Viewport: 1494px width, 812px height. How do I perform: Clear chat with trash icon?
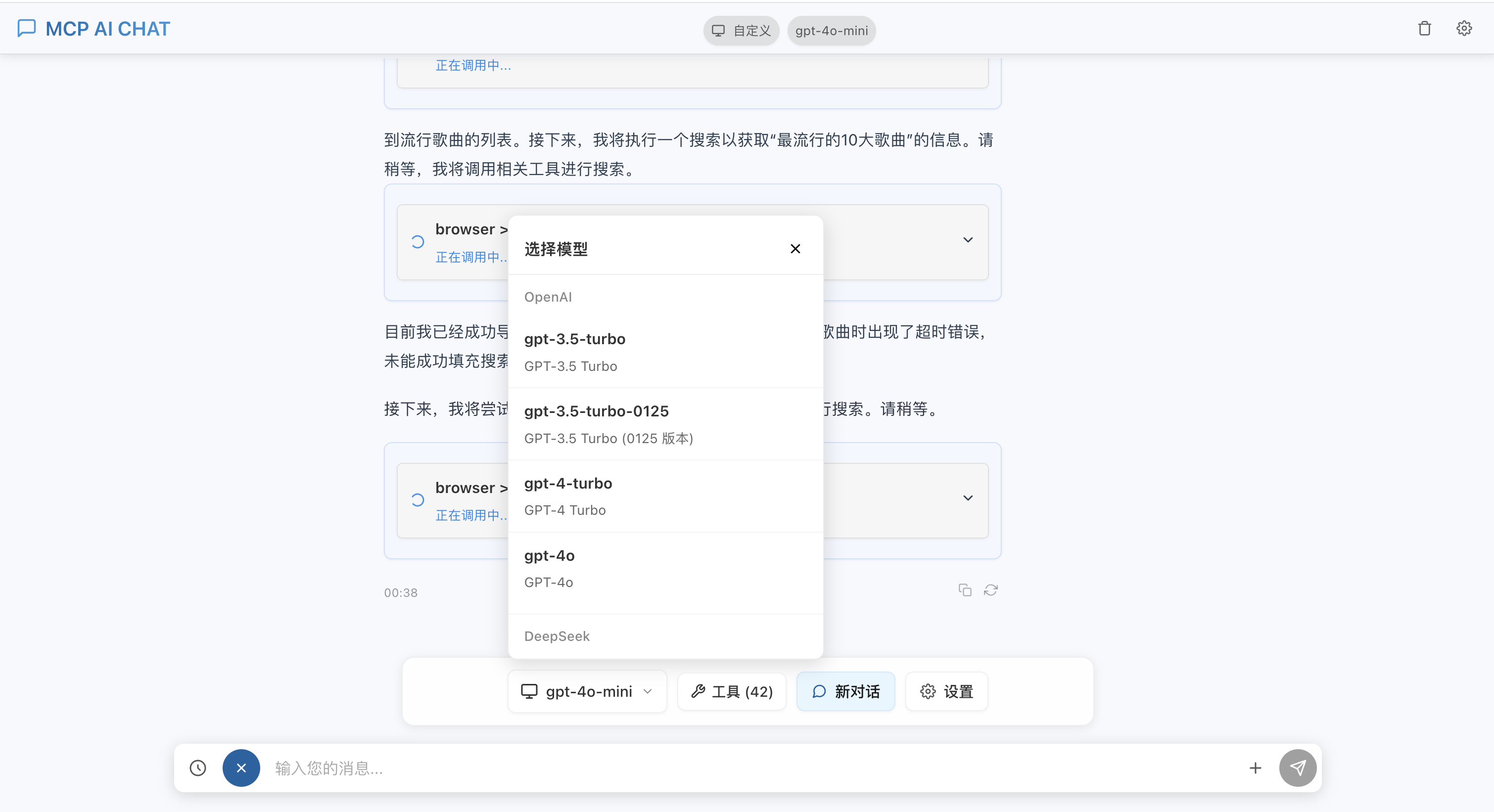(1424, 28)
